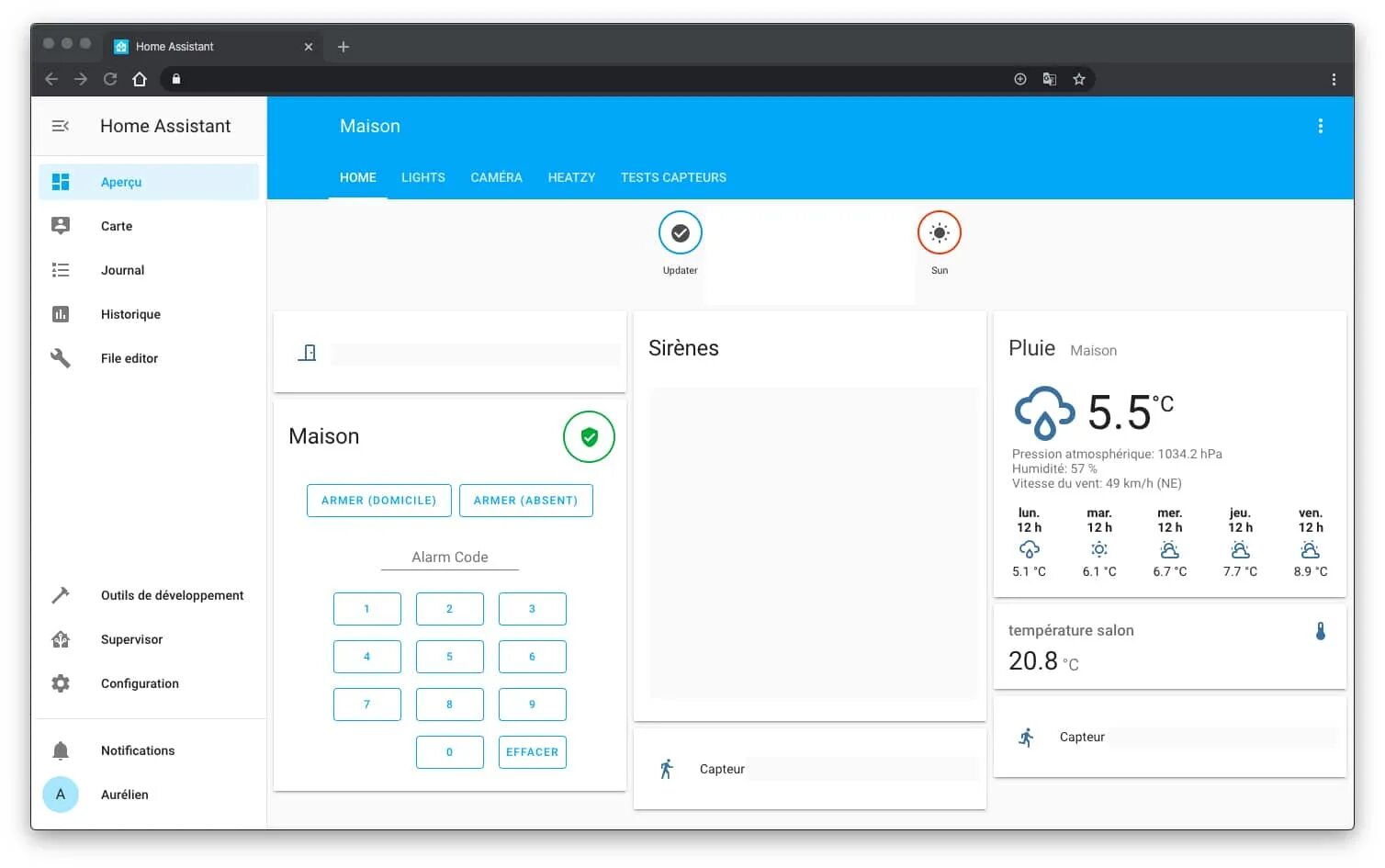This screenshot has height=868, width=1385.
Task: Close the Home Assistant browser tab
Action: click(x=309, y=47)
